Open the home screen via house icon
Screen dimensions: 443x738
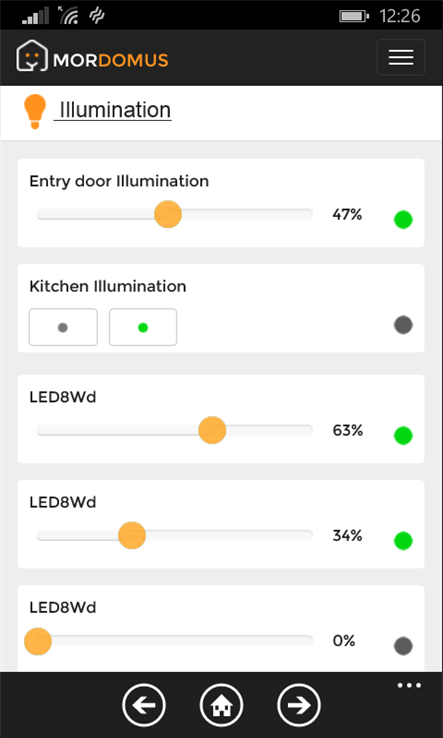tap(221, 705)
